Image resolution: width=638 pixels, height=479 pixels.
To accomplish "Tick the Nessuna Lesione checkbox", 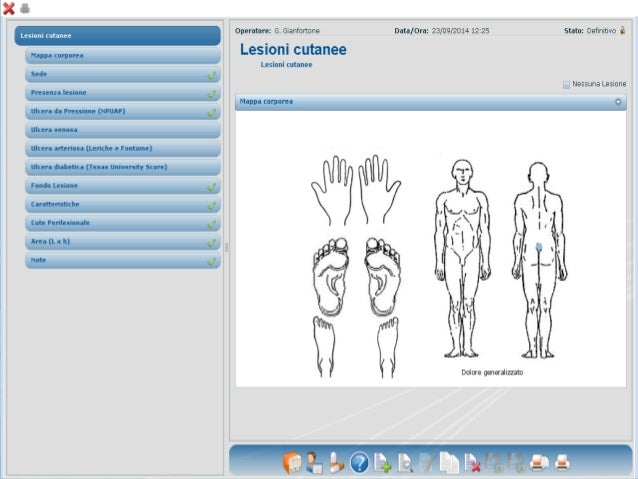I will pos(567,84).
